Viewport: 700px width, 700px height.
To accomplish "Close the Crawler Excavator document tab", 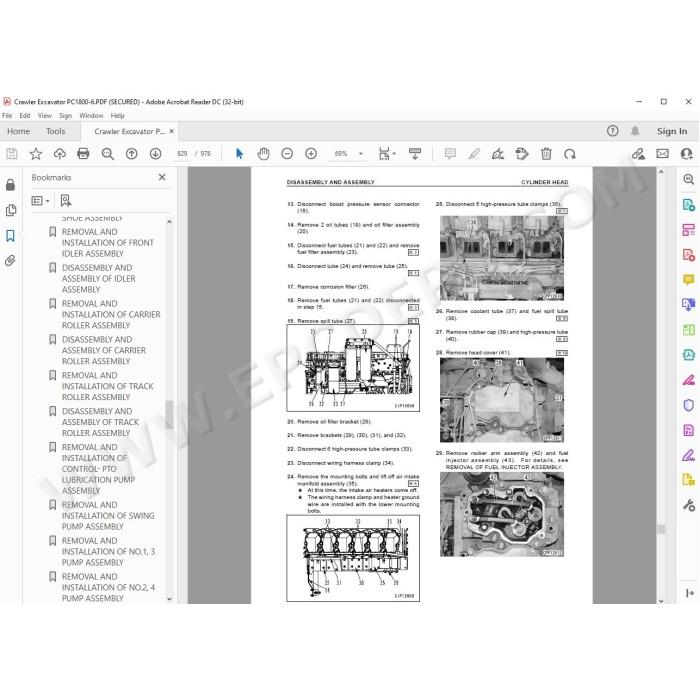I will (x=171, y=131).
